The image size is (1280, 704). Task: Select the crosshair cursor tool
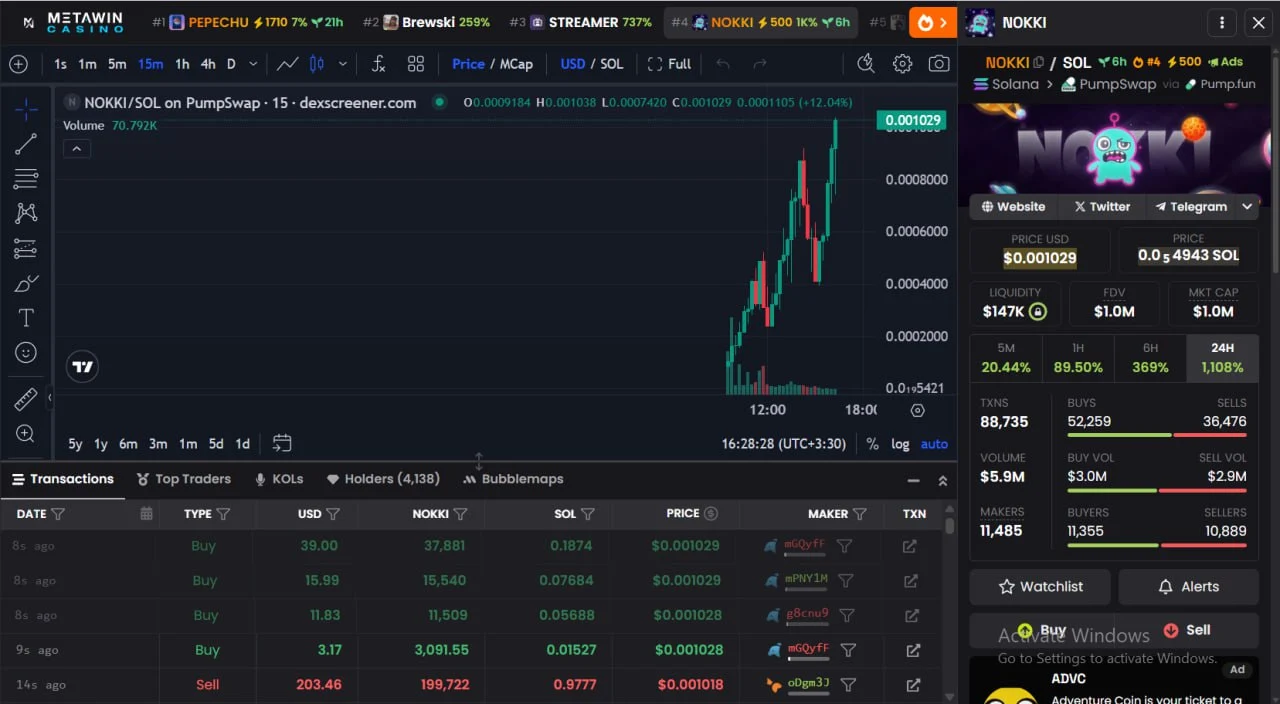tap(26, 108)
